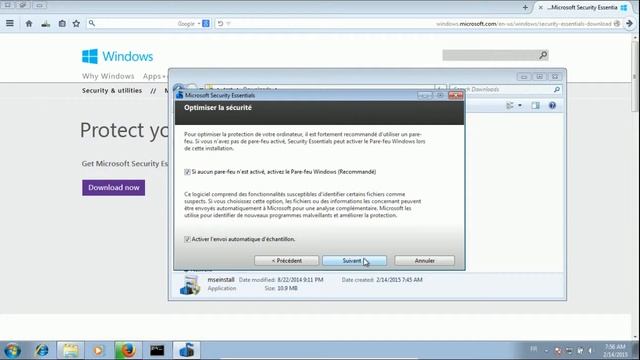Viewport: 640px width, 360px height.
Task: Click the Annuler button
Action: [424, 260]
